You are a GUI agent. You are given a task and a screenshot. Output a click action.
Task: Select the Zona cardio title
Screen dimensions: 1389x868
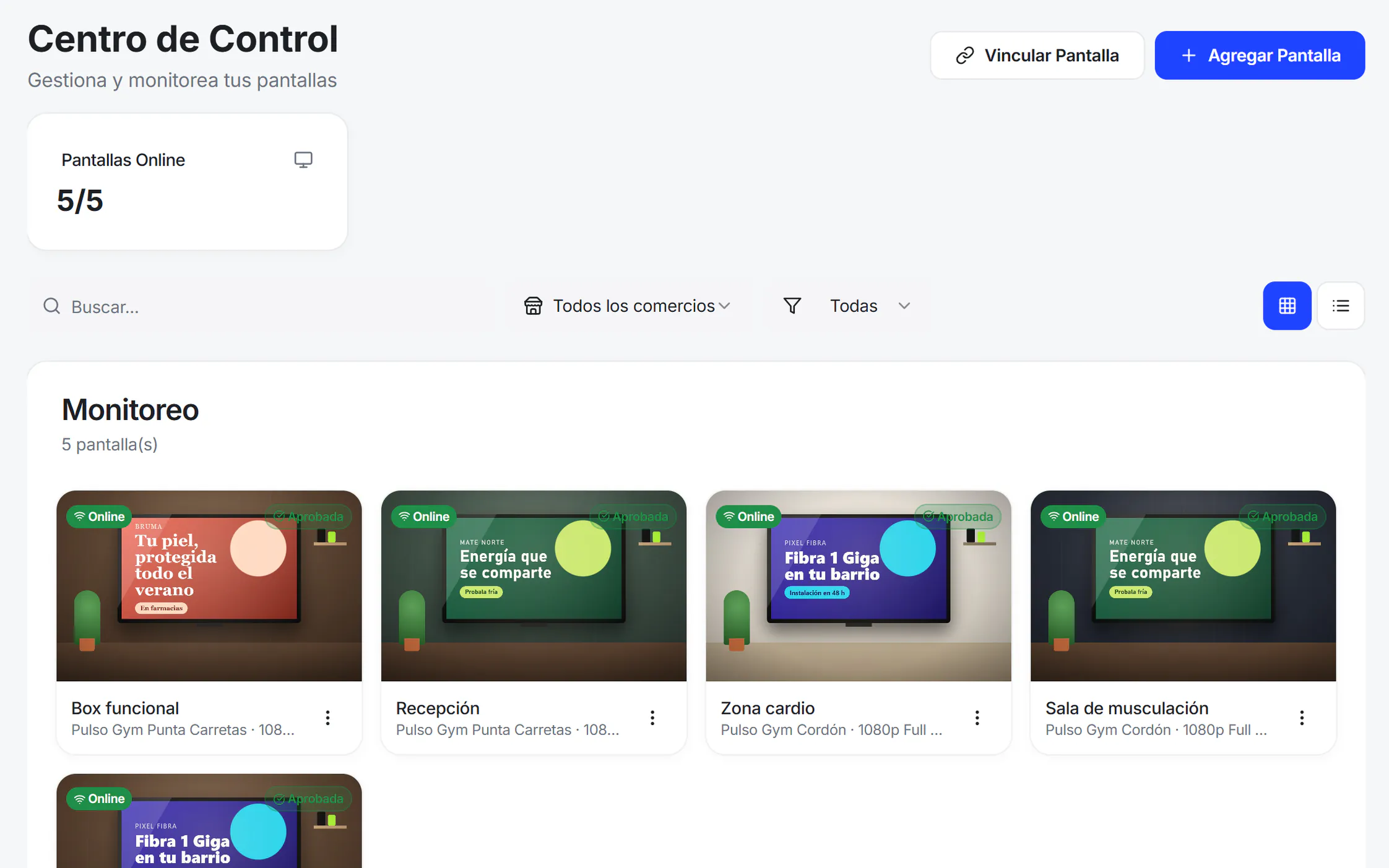click(x=768, y=708)
